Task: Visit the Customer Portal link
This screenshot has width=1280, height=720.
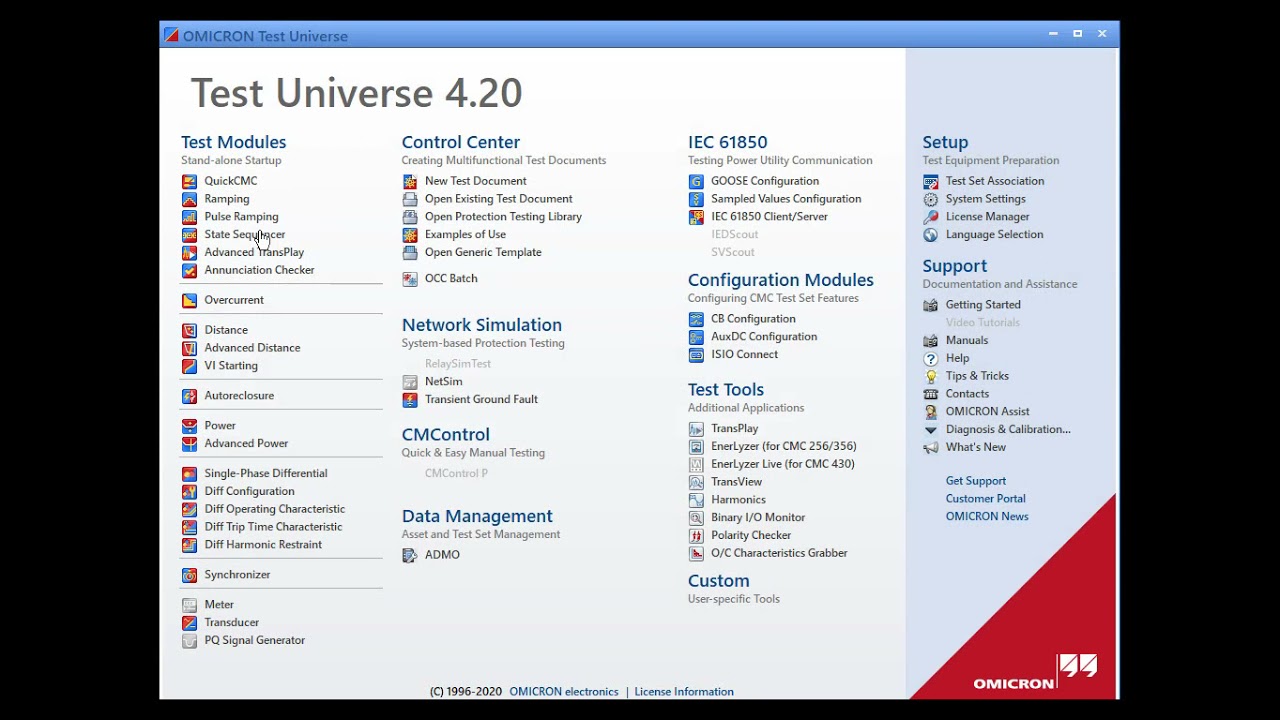Action: (986, 499)
